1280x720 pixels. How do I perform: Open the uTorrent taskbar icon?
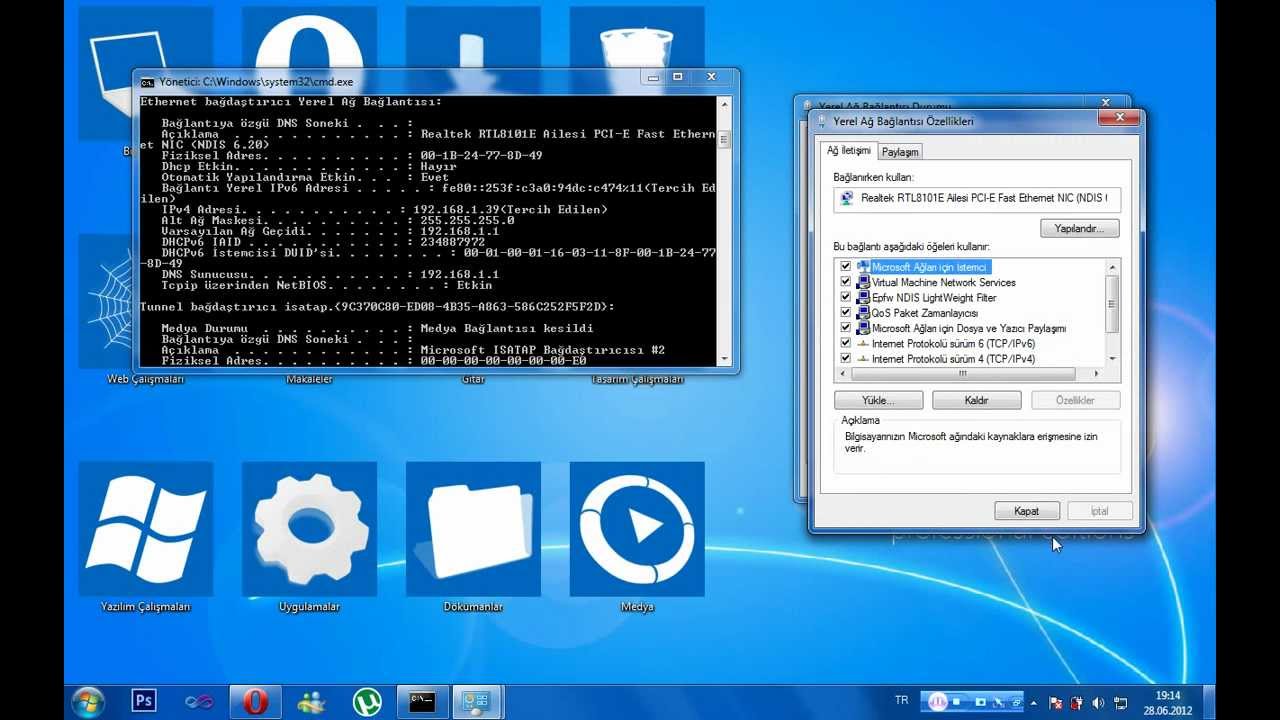pyautogui.click(x=367, y=702)
